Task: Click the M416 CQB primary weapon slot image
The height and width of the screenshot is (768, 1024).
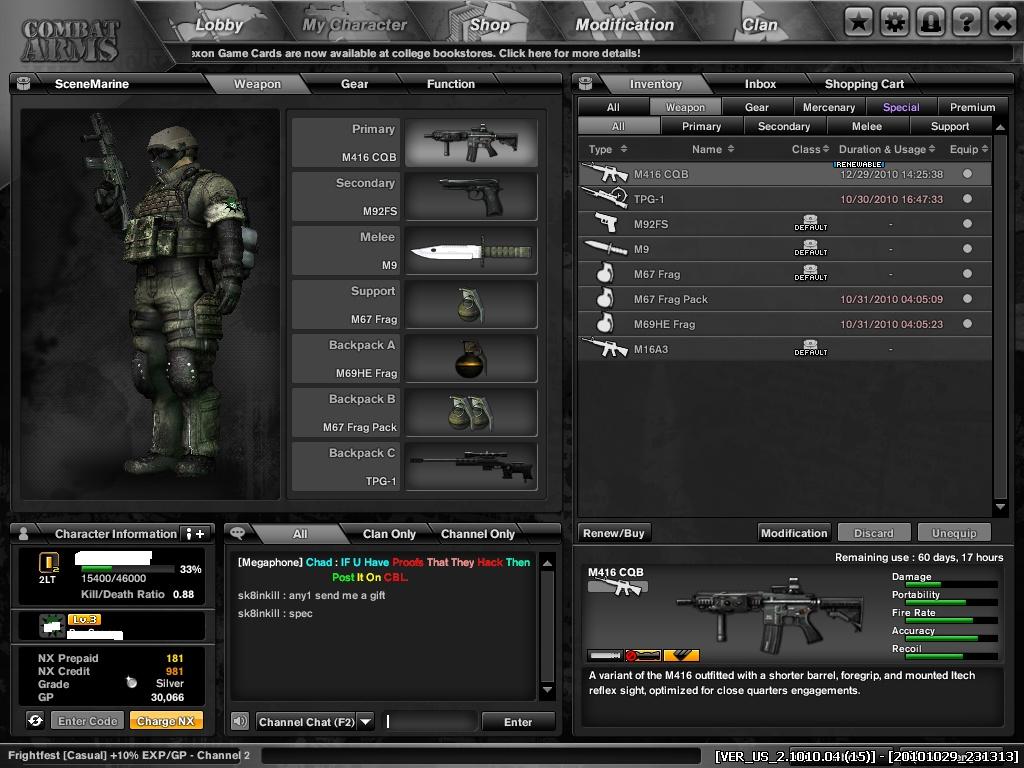Action: click(x=471, y=142)
